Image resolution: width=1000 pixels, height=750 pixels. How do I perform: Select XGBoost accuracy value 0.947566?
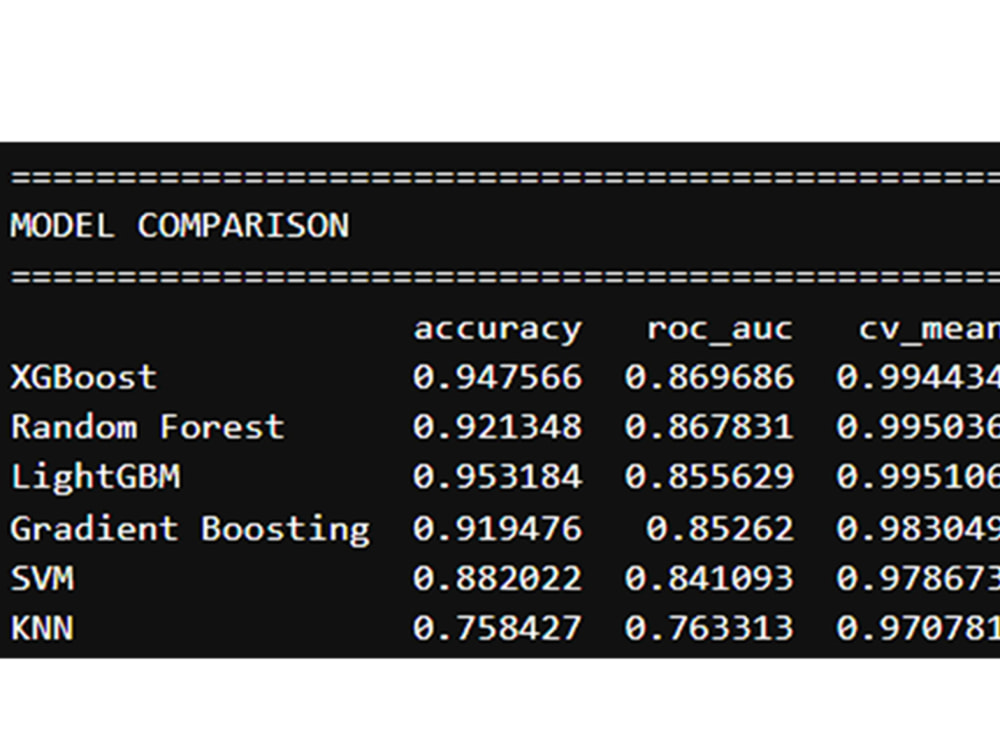(x=497, y=377)
